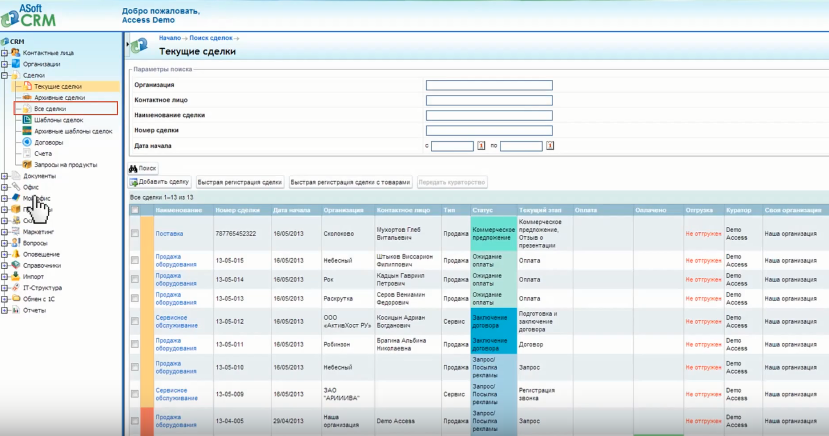Click the Справочники books icon
The height and width of the screenshot is (436, 829).
[x=16, y=265]
